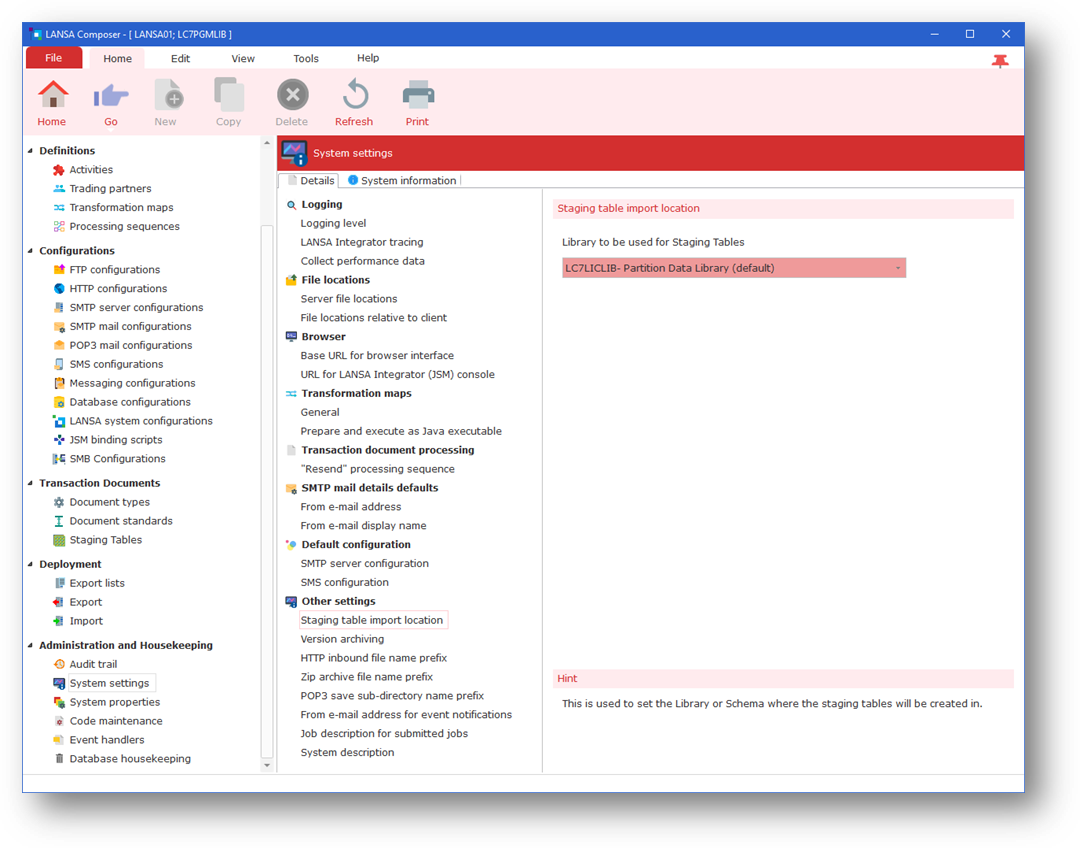The image size is (1080, 848).
Task: Select Server file locations setting
Action: point(349,299)
